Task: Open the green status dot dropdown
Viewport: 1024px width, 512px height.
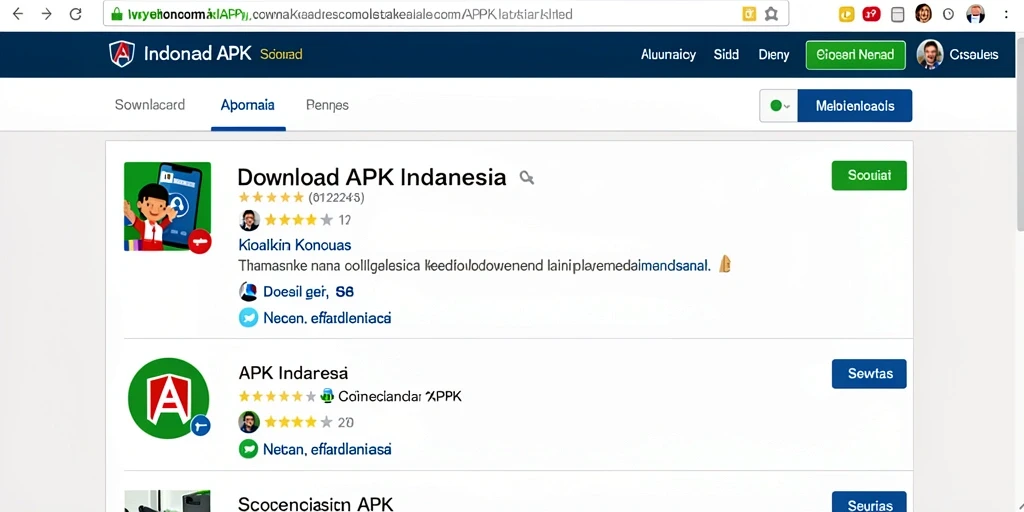Action: pos(778,106)
